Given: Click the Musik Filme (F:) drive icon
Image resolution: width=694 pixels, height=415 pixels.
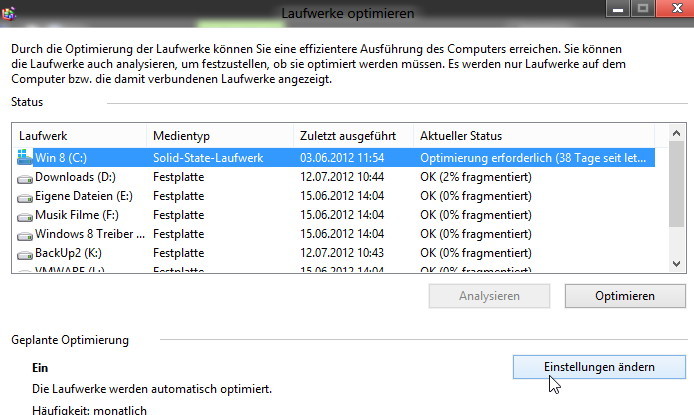Looking at the screenshot, I should coord(25,216).
